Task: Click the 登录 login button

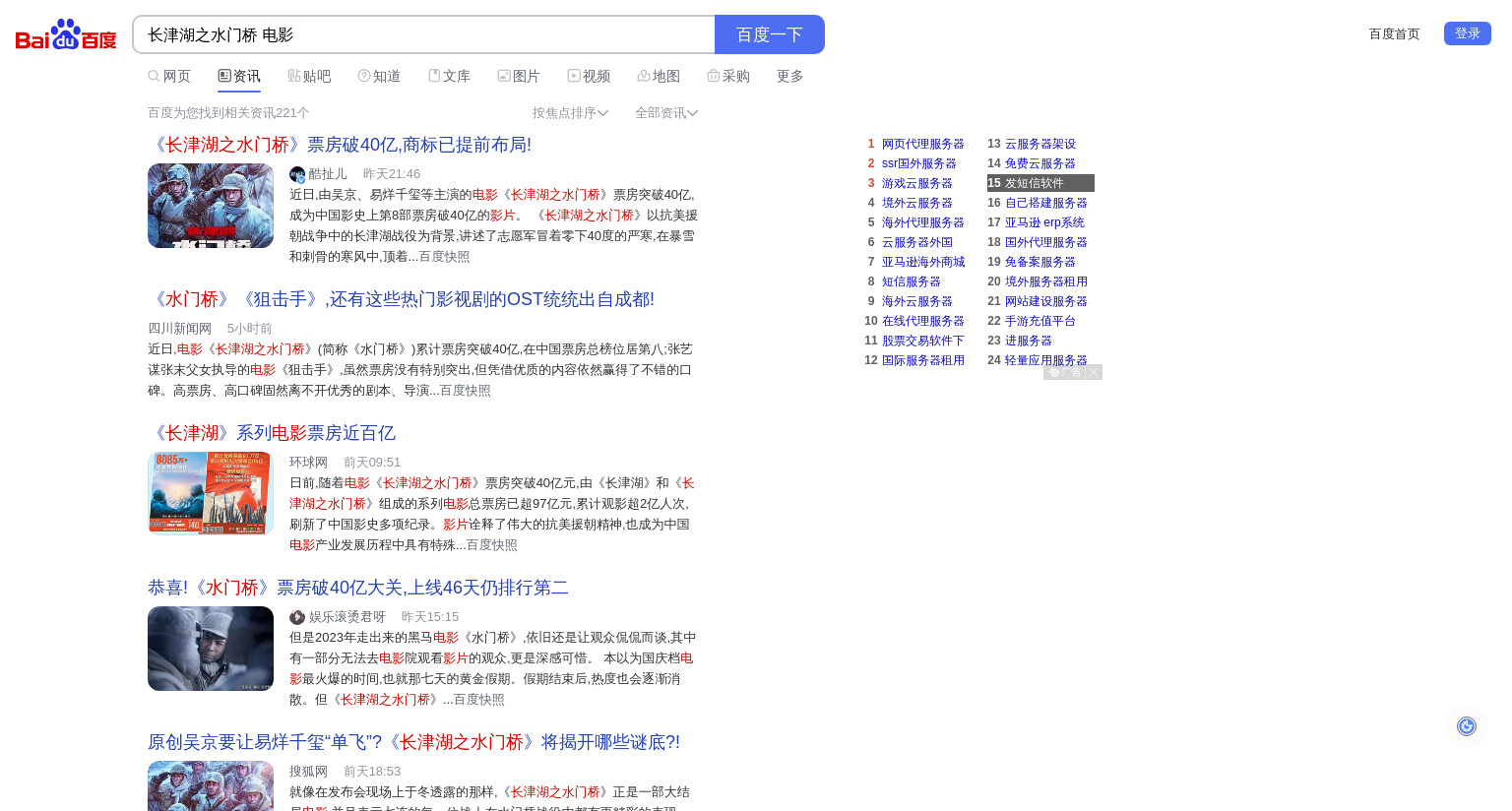Action: click(x=1468, y=33)
